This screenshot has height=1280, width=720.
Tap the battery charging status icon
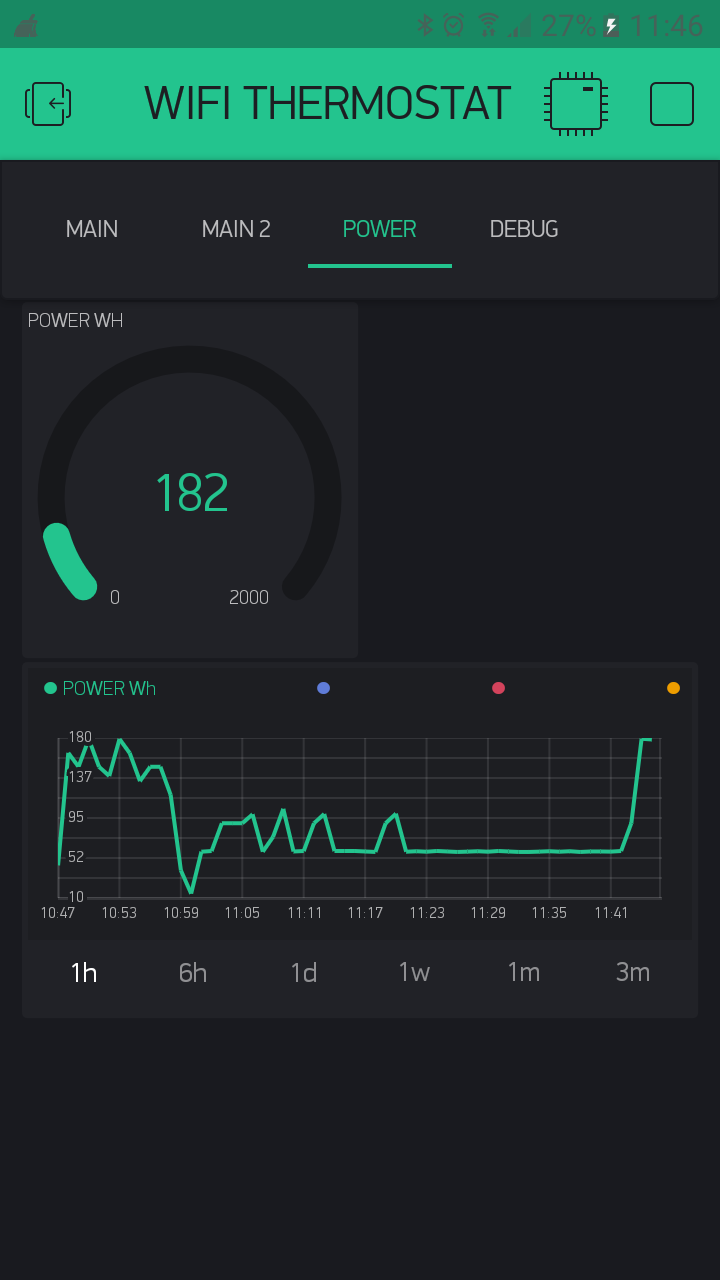point(611,25)
